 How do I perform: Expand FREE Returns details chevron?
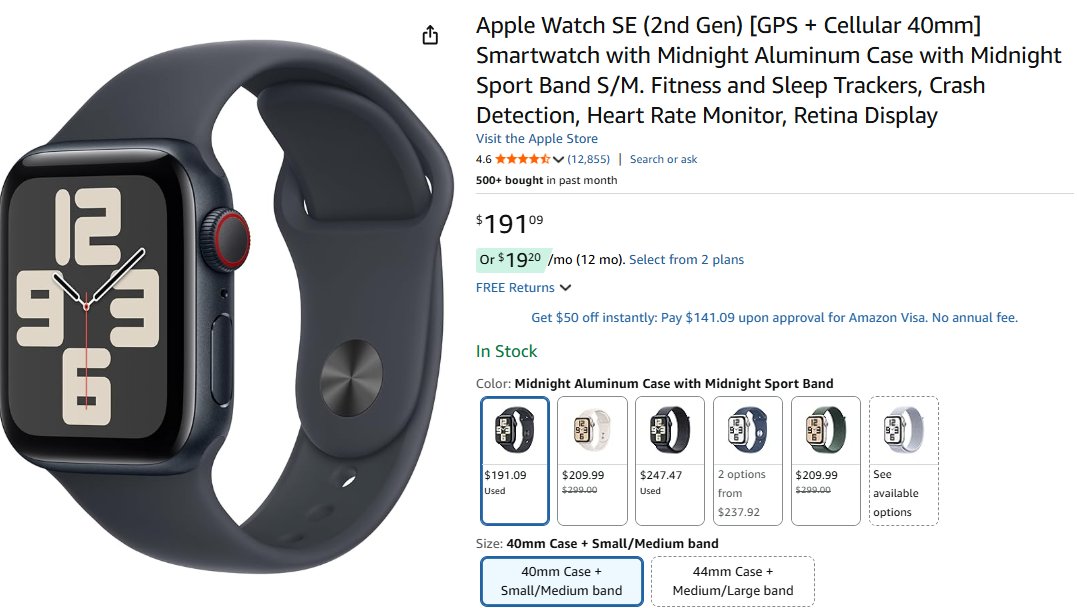point(565,288)
